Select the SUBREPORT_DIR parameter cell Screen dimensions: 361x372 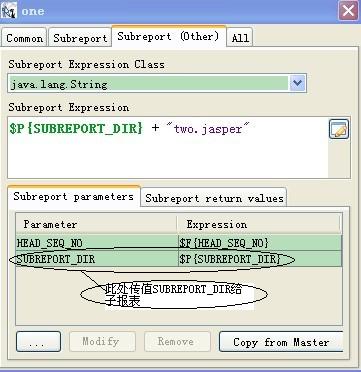[x=97, y=259]
